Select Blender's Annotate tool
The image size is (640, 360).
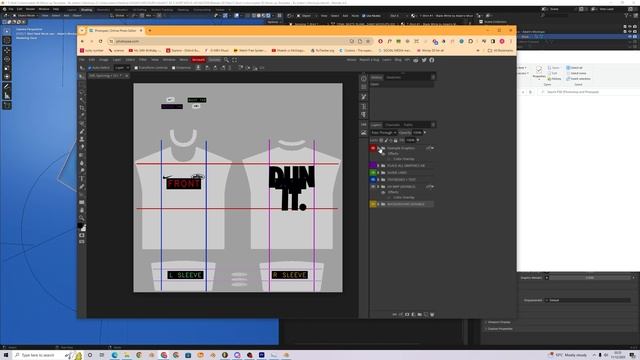7,87
